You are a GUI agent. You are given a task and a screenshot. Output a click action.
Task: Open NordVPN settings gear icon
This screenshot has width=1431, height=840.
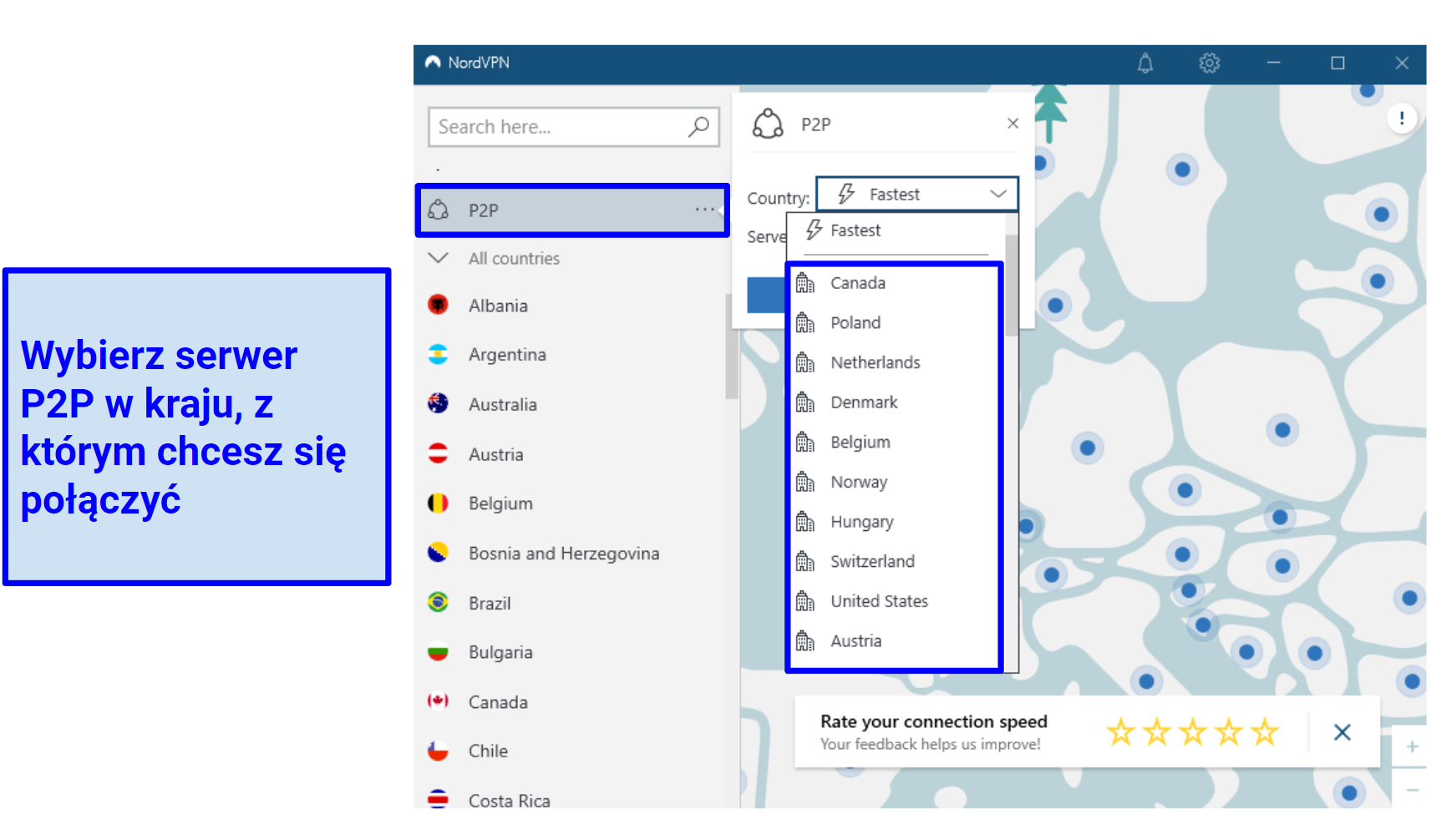pyautogui.click(x=1209, y=63)
